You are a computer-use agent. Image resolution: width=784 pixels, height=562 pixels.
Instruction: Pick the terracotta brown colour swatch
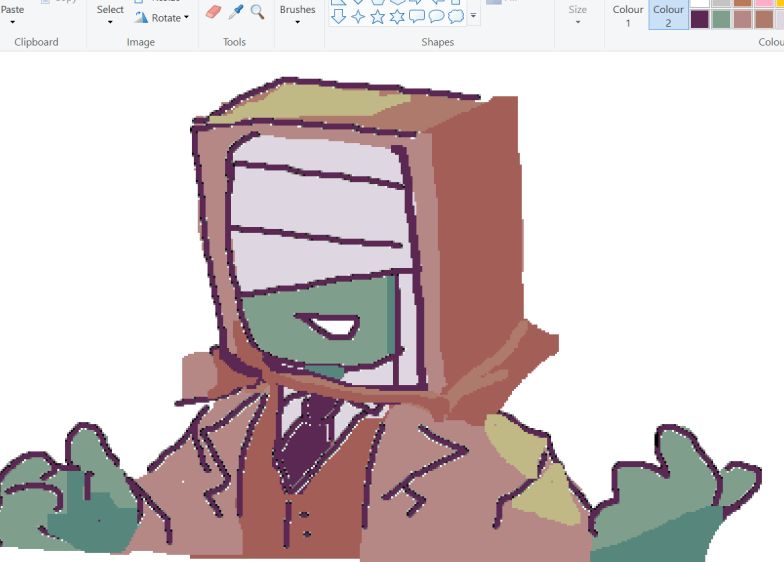click(x=764, y=20)
